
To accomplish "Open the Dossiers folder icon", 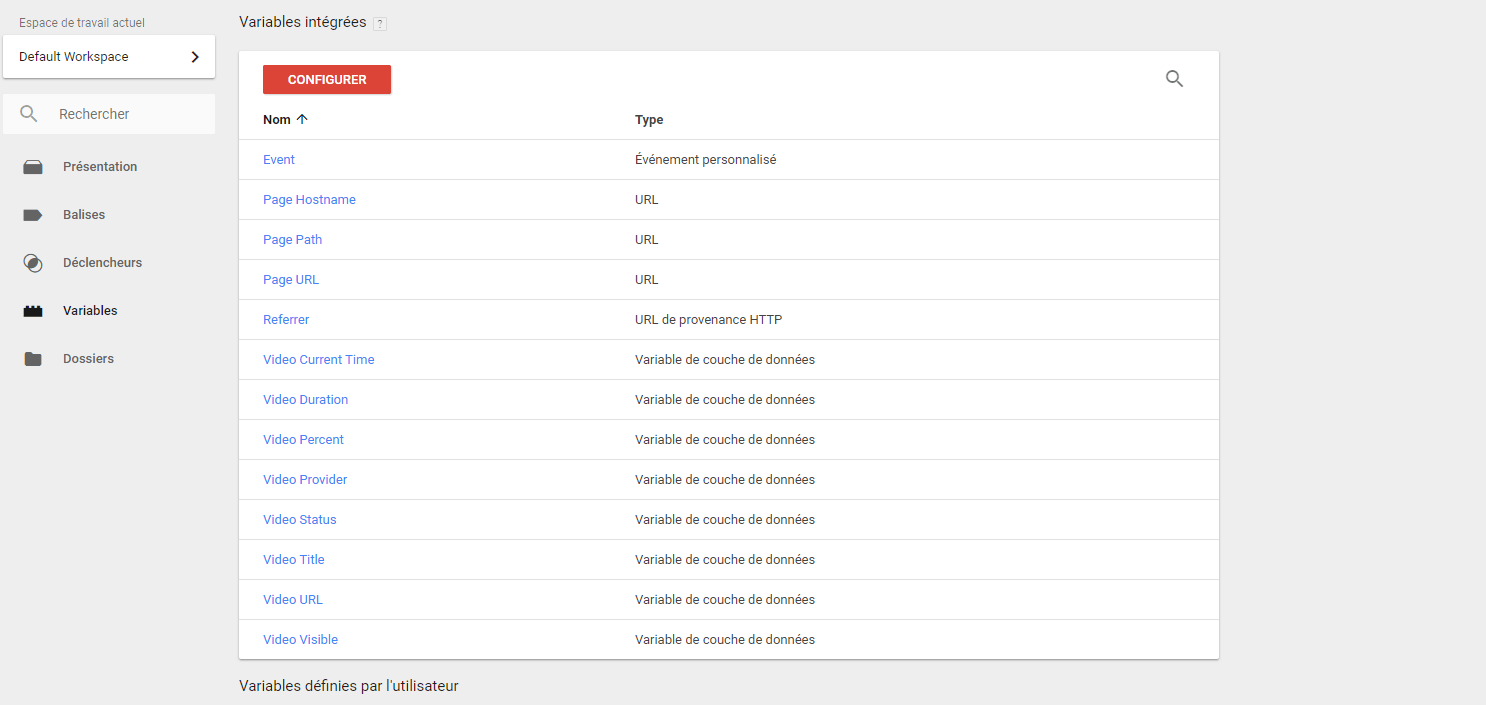I will click(33, 358).
